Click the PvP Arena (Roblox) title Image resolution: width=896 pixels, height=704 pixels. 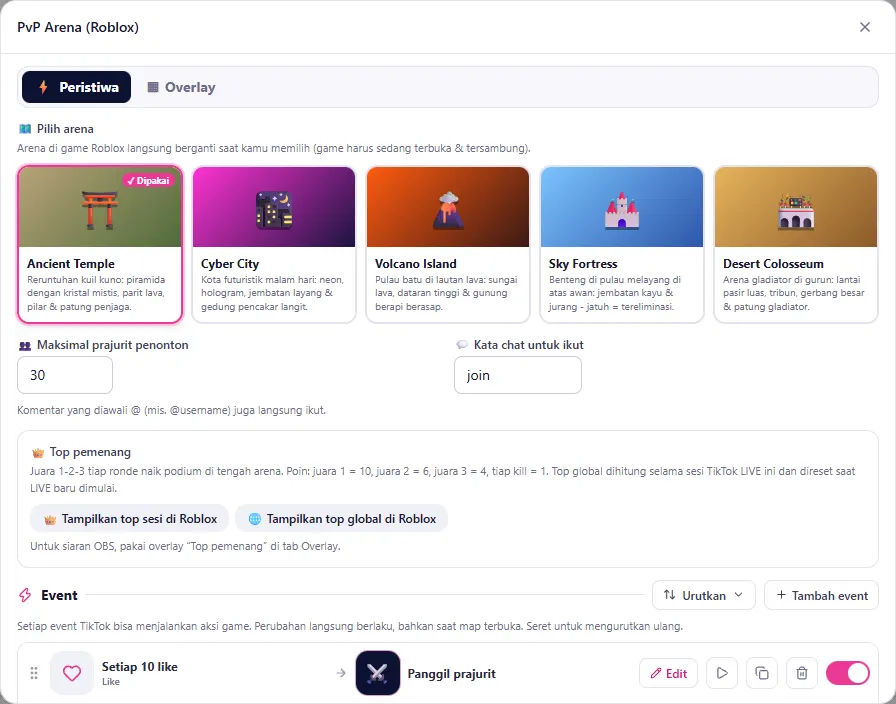click(78, 27)
